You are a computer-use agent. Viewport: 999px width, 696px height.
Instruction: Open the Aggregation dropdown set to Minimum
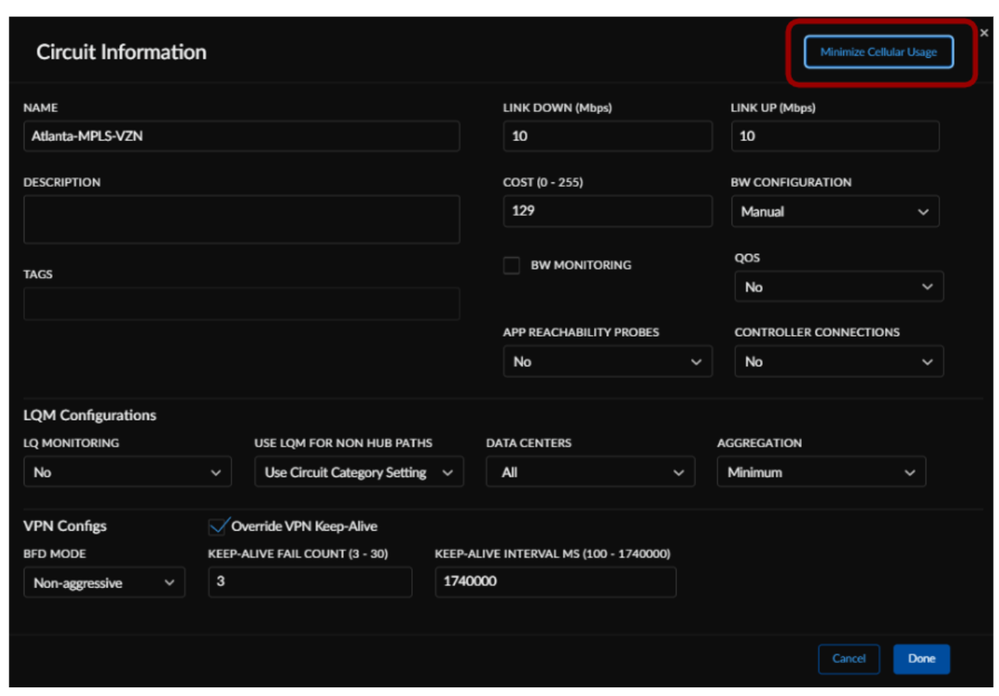(x=821, y=472)
